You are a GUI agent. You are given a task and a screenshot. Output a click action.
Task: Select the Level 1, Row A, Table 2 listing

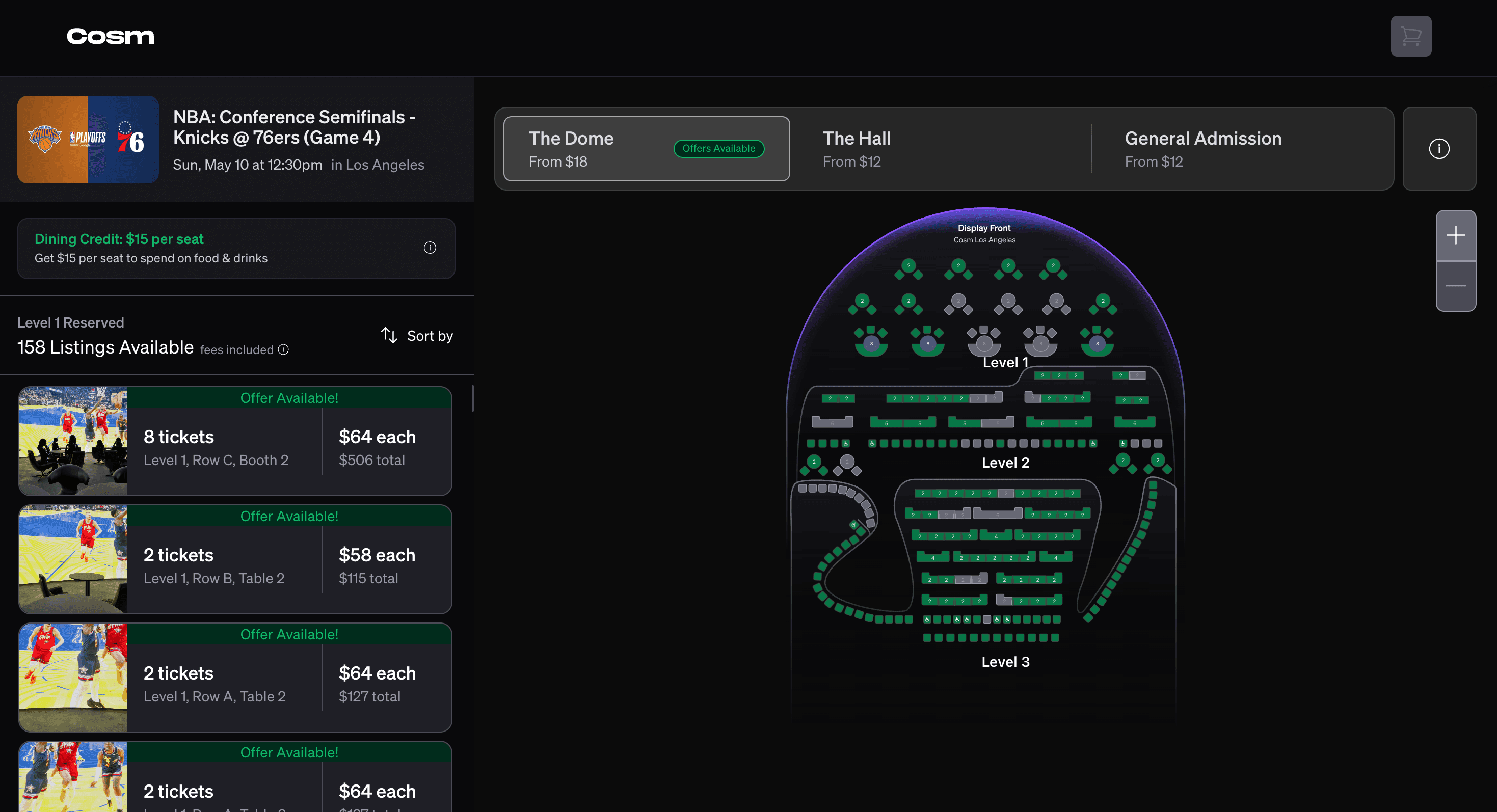(x=235, y=677)
